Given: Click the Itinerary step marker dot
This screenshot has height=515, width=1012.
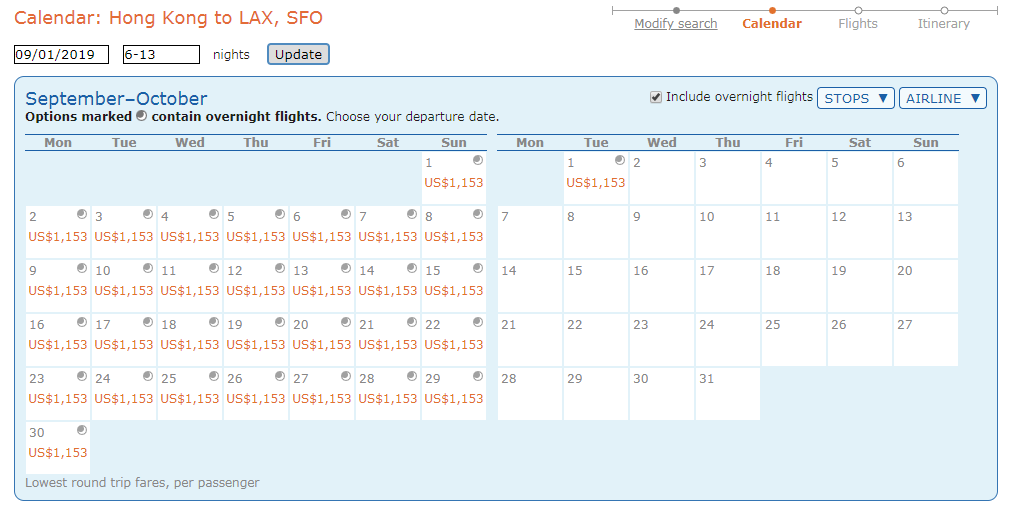Looking at the screenshot, I should point(944,10).
